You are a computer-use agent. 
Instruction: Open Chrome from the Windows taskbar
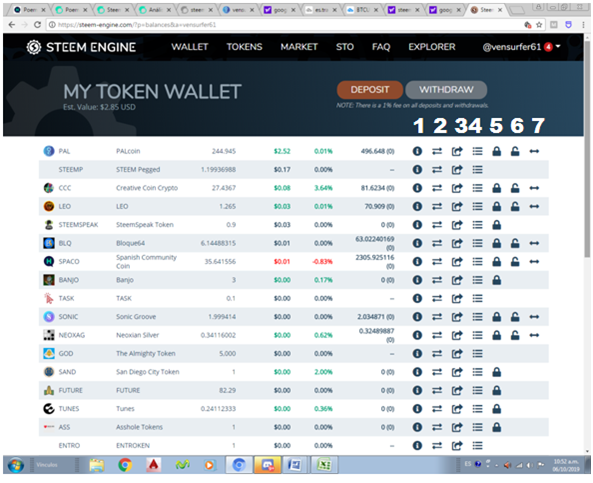(125, 464)
